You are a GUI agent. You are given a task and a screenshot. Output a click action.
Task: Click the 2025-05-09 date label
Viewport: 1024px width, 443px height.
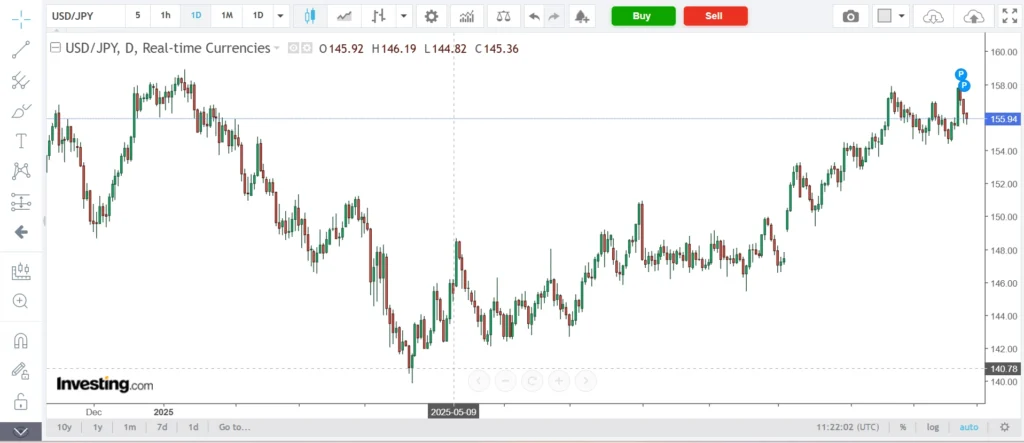pyautogui.click(x=454, y=412)
